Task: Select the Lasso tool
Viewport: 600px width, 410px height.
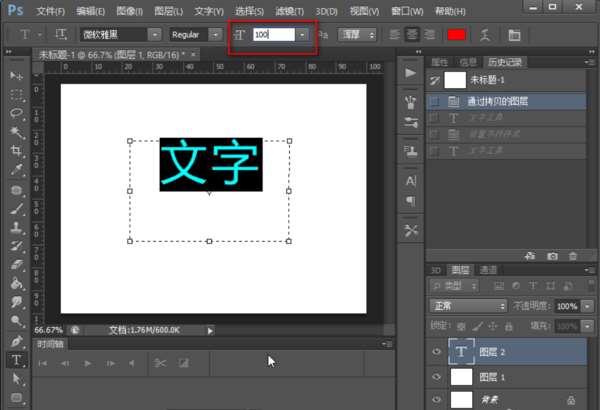Action: (x=16, y=113)
